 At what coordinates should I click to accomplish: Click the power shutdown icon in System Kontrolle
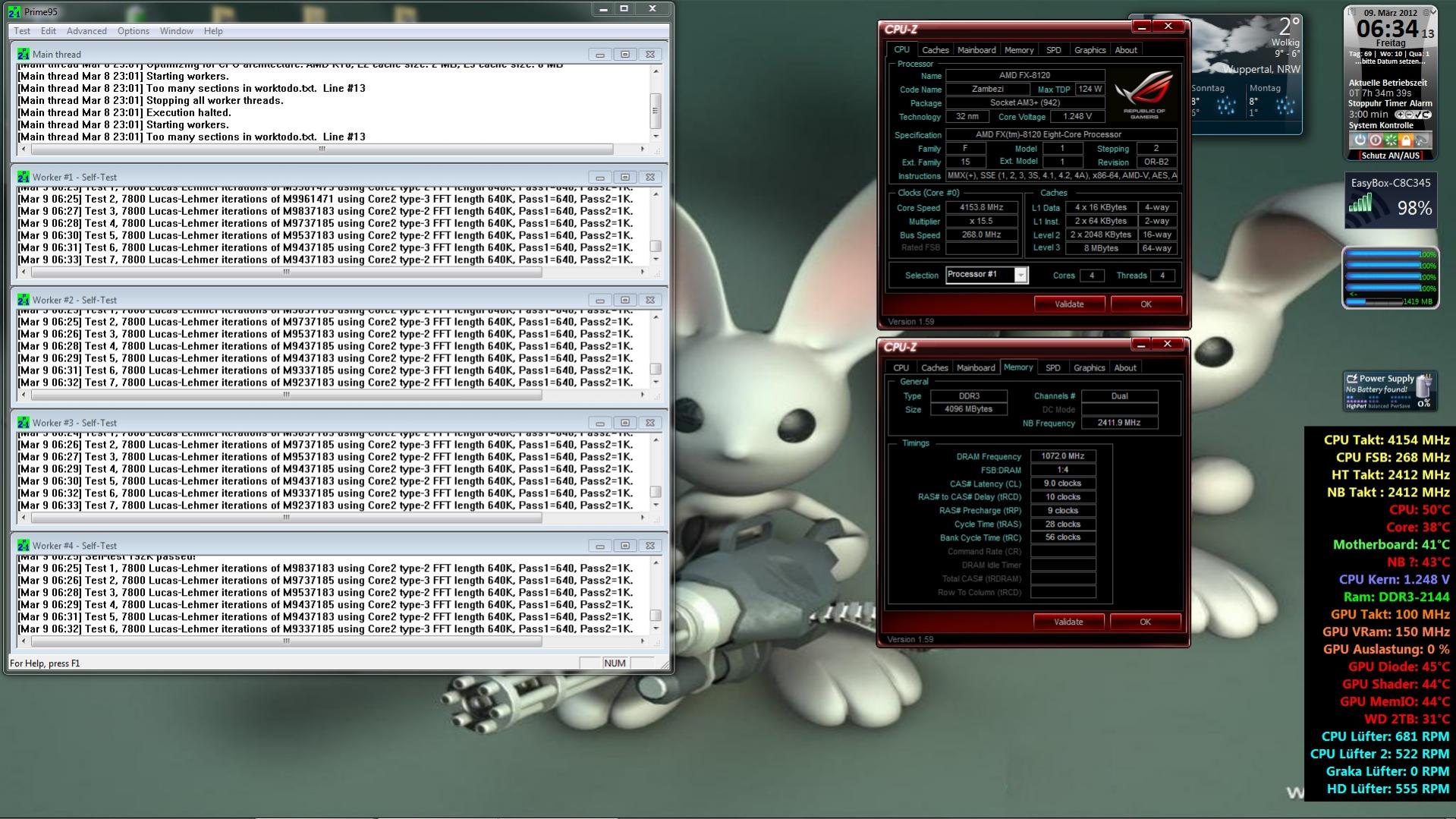click(1360, 140)
